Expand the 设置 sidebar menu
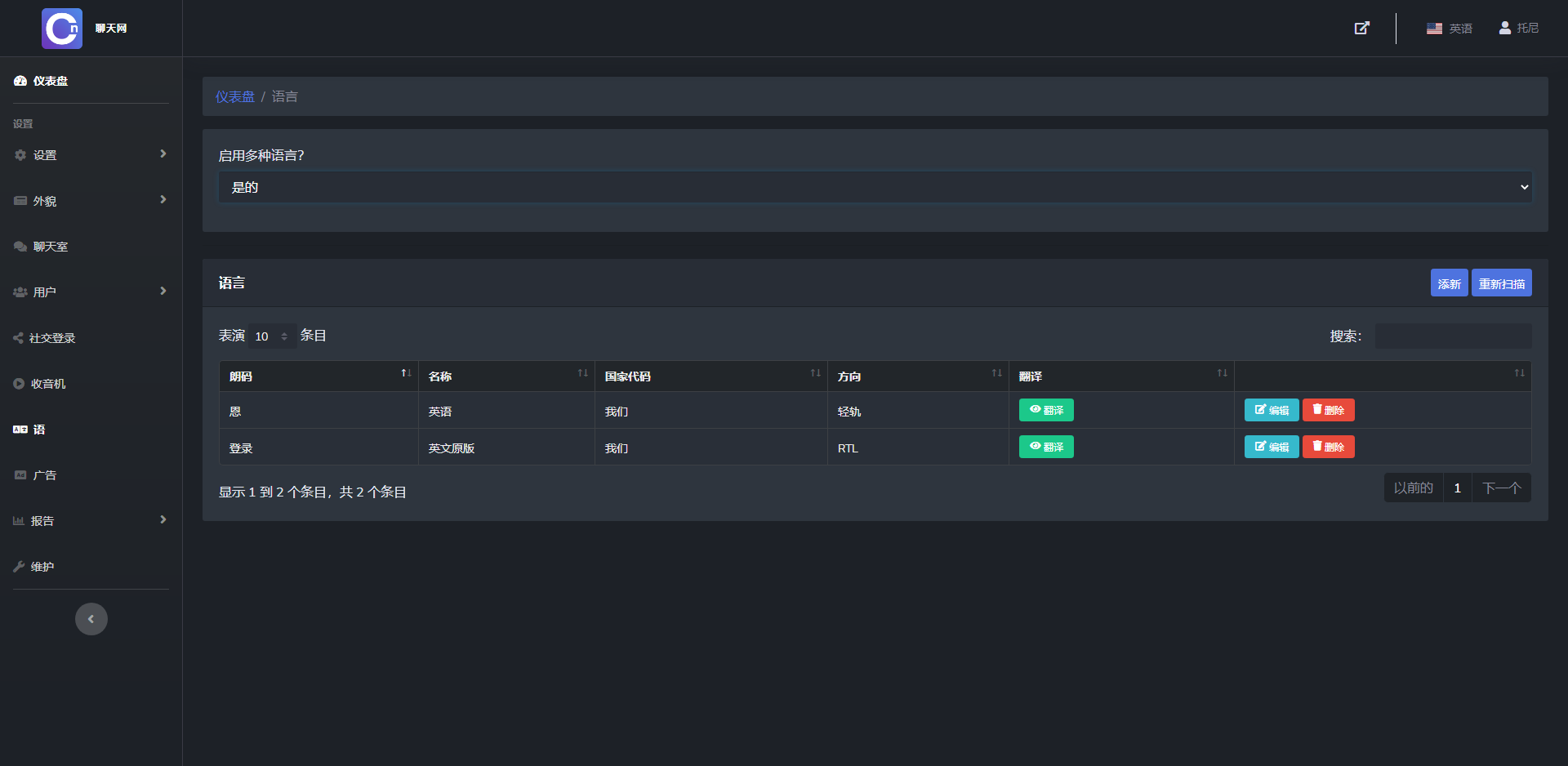Screen dimensions: 1568x766 (x=90, y=155)
